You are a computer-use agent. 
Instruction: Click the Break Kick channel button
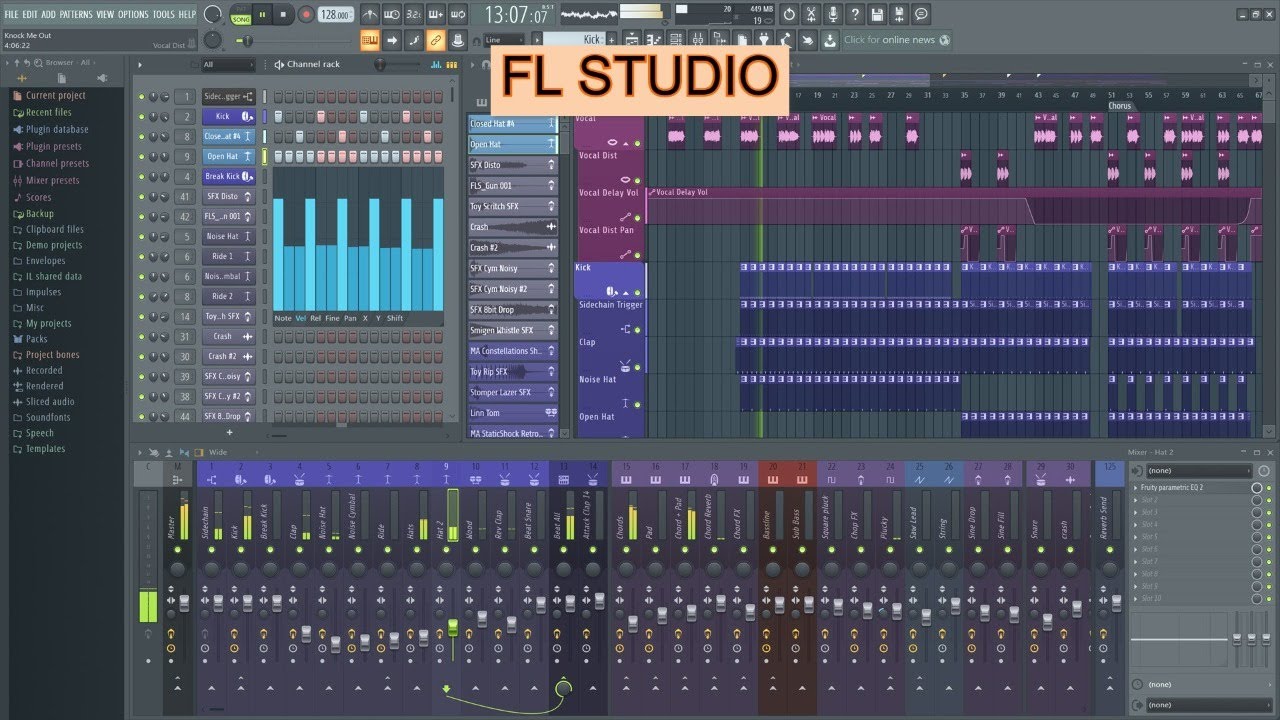(229, 176)
